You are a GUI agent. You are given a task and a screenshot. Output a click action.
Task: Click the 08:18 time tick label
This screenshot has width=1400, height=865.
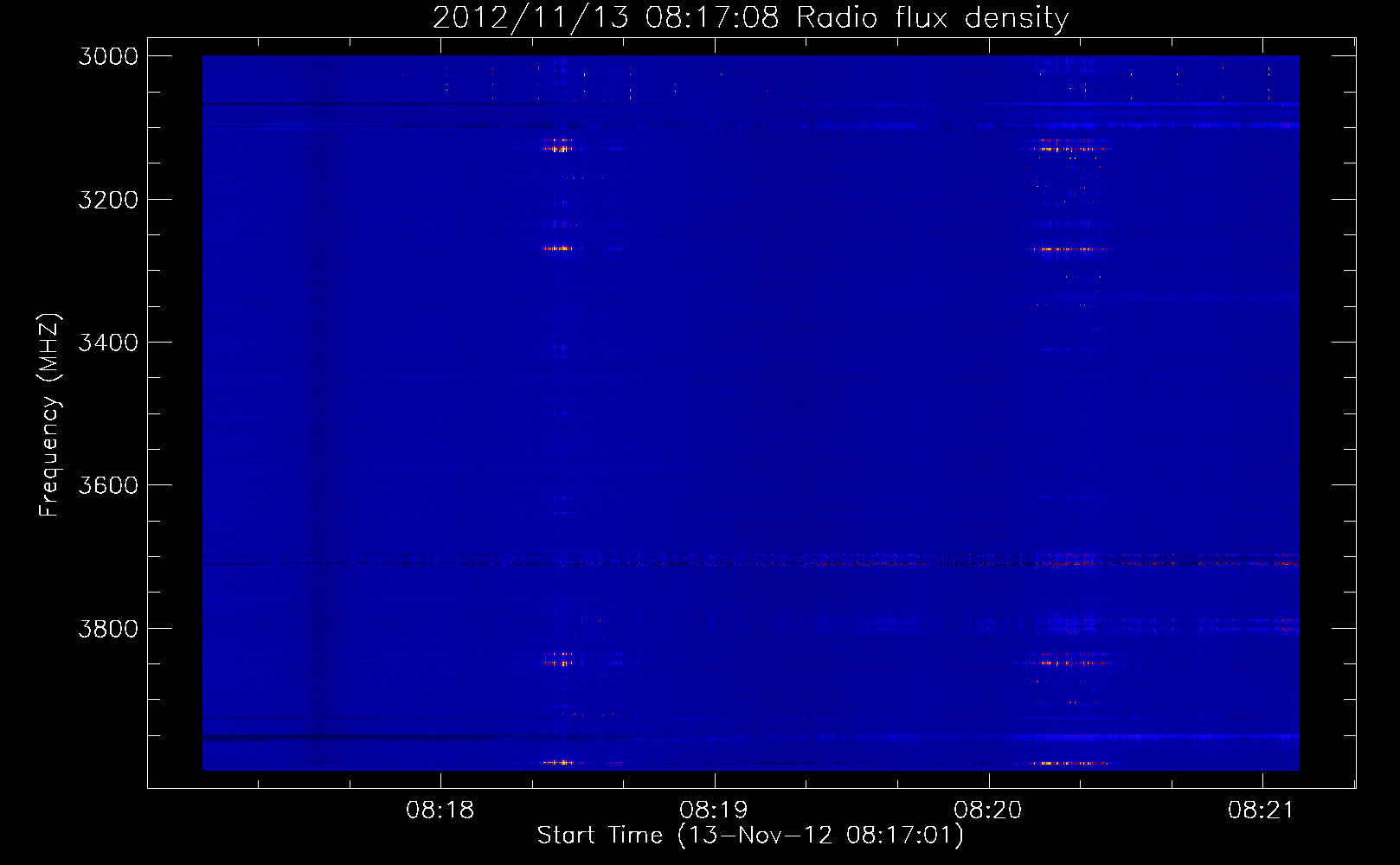(440, 811)
